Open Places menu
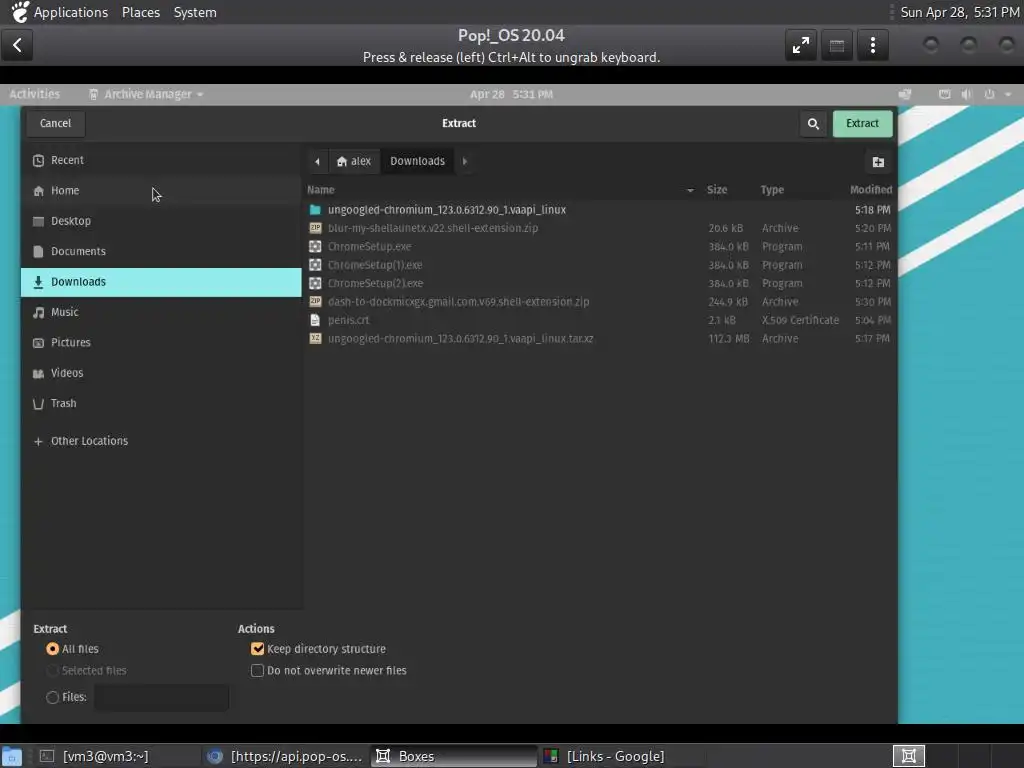 click(x=141, y=12)
